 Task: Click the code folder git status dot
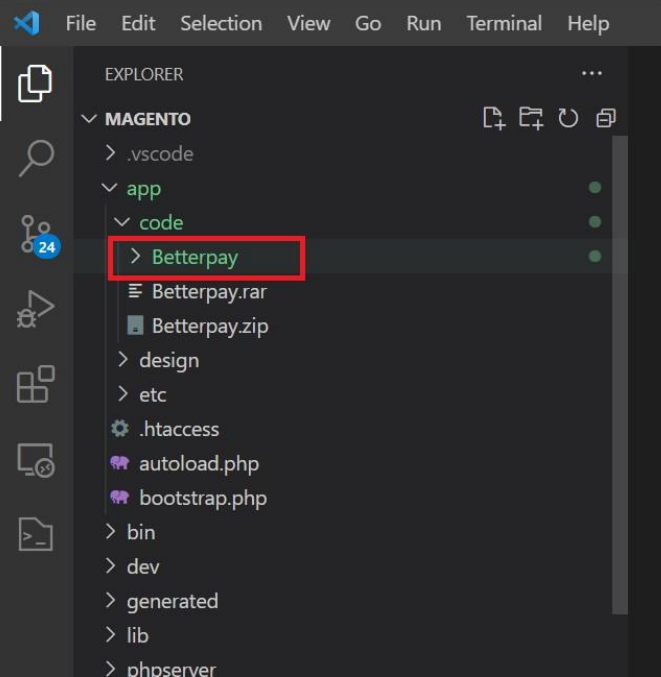point(595,222)
